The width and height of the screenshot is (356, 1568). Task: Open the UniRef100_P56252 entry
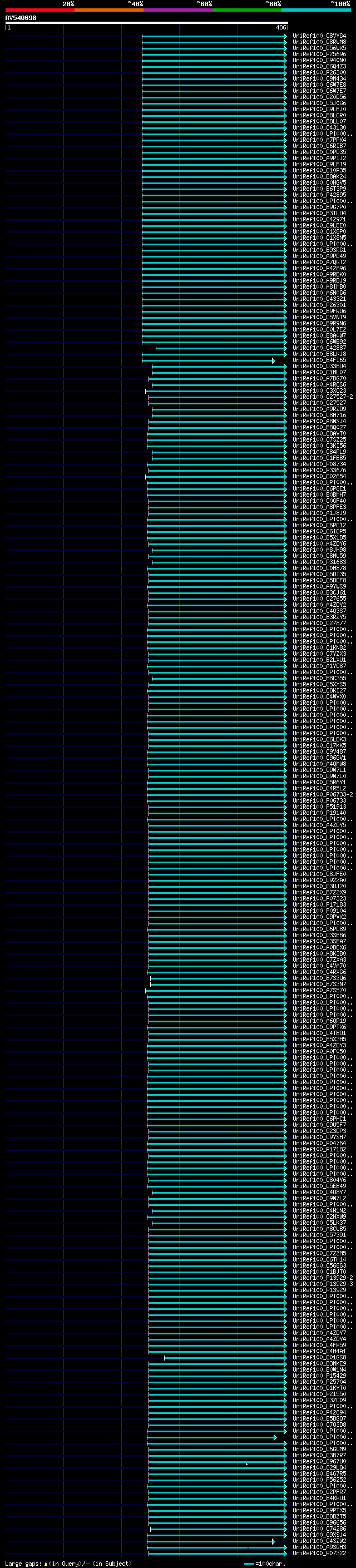coord(319,1480)
